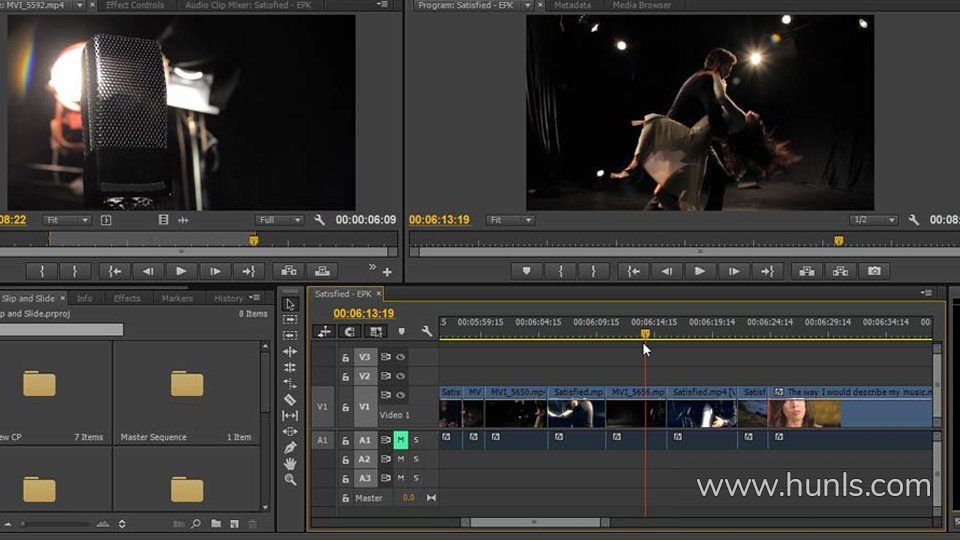Solo track A1
Image resolution: width=960 pixels, height=540 pixels.
(x=416, y=440)
